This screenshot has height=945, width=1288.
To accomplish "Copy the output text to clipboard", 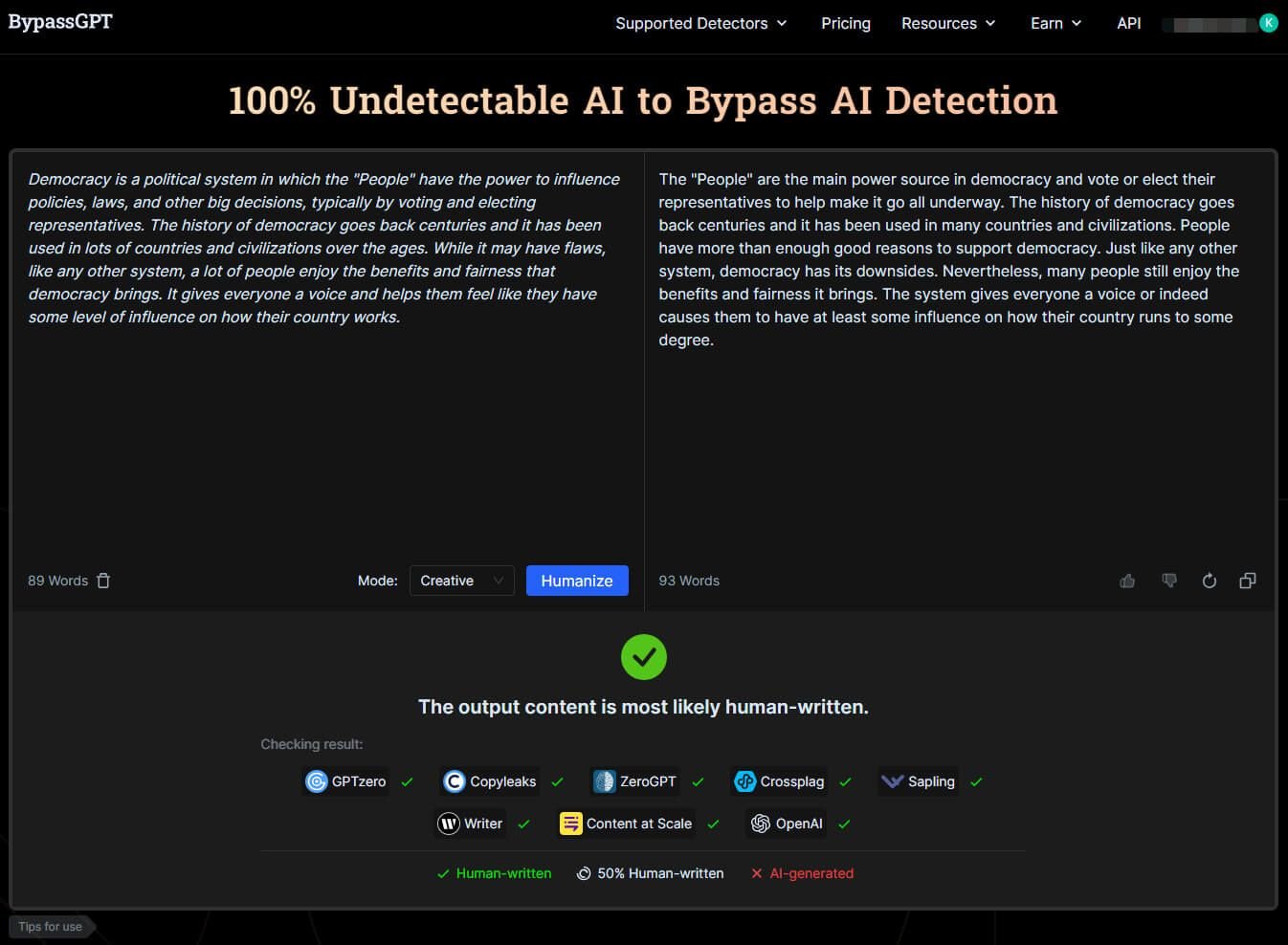I will coord(1248,581).
